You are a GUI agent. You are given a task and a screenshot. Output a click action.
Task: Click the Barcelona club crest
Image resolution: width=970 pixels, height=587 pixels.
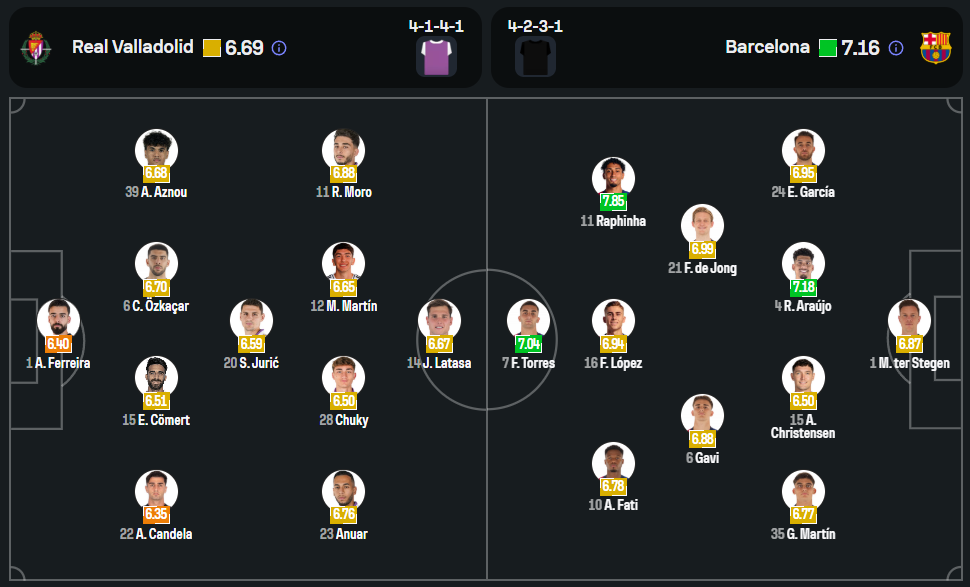(x=935, y=47)
